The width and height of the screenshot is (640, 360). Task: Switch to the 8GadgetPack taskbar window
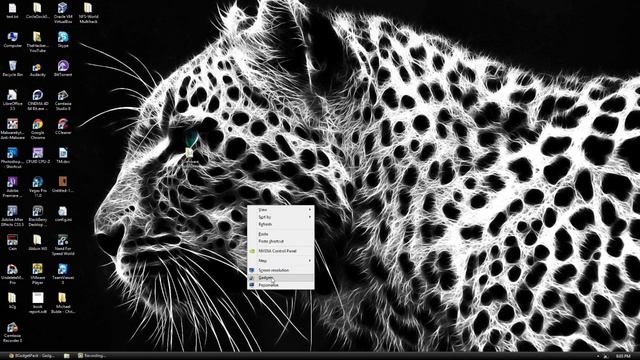click(31, 356)
